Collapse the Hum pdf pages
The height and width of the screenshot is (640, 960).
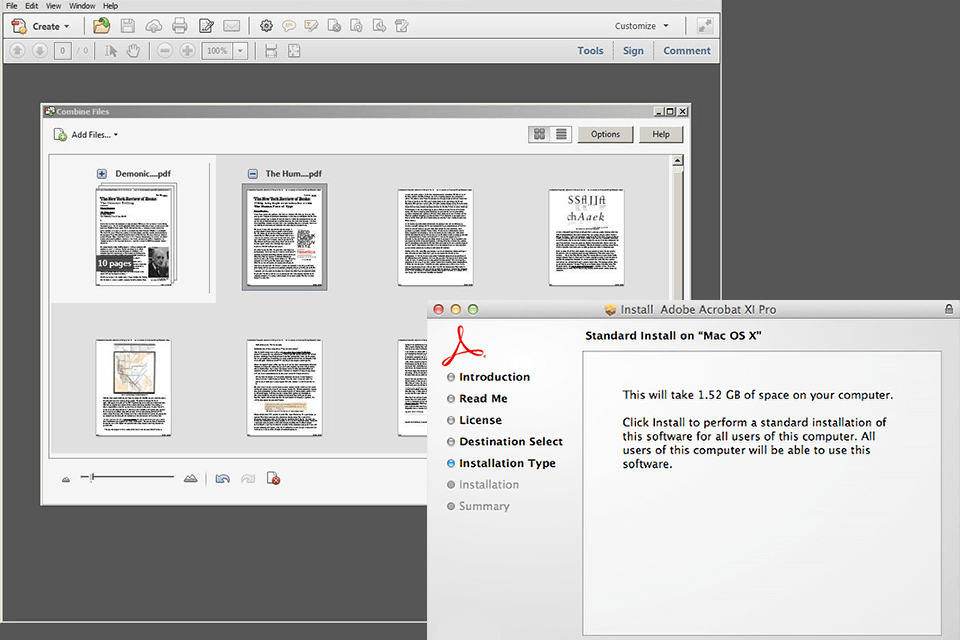(x=253, y=174)
